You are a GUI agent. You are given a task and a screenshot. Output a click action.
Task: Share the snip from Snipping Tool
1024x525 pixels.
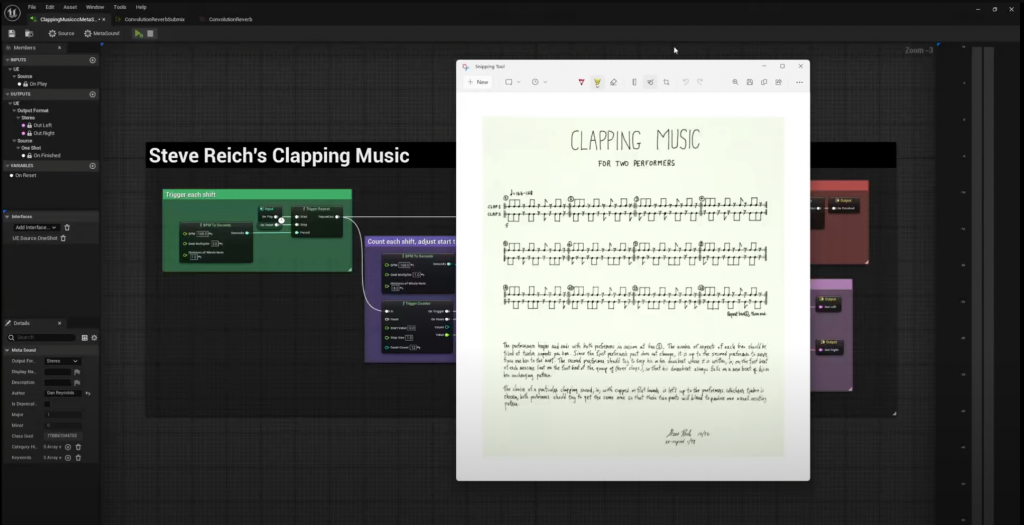pyautogui.click(x=778, y=82)
